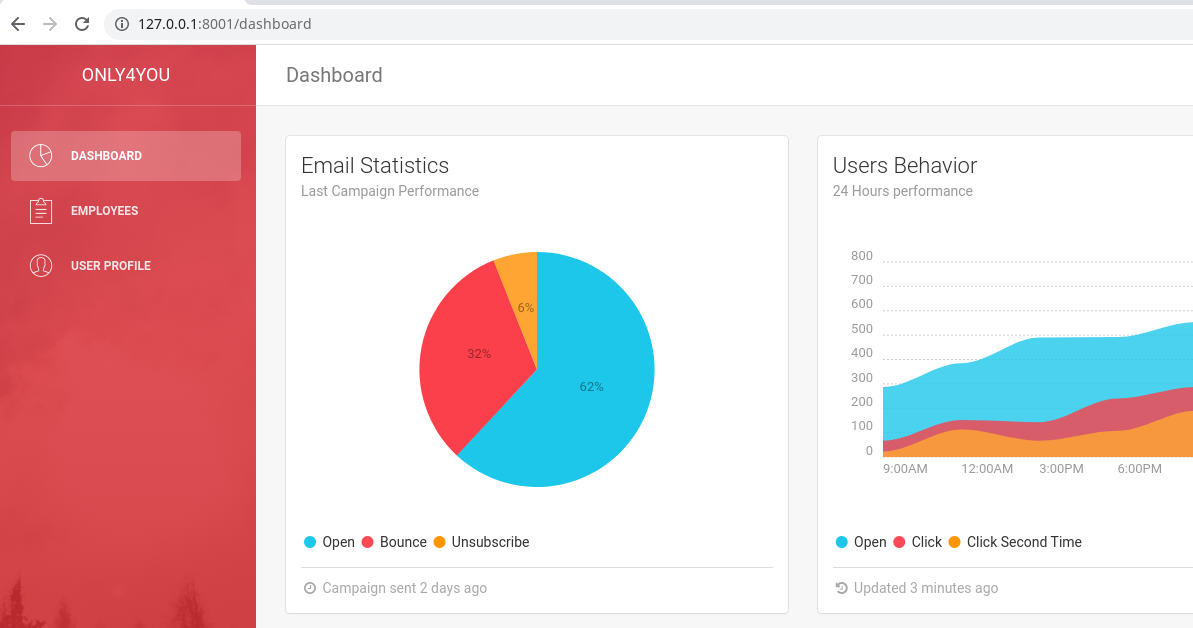Open the Employees menu item

point(104,211)
